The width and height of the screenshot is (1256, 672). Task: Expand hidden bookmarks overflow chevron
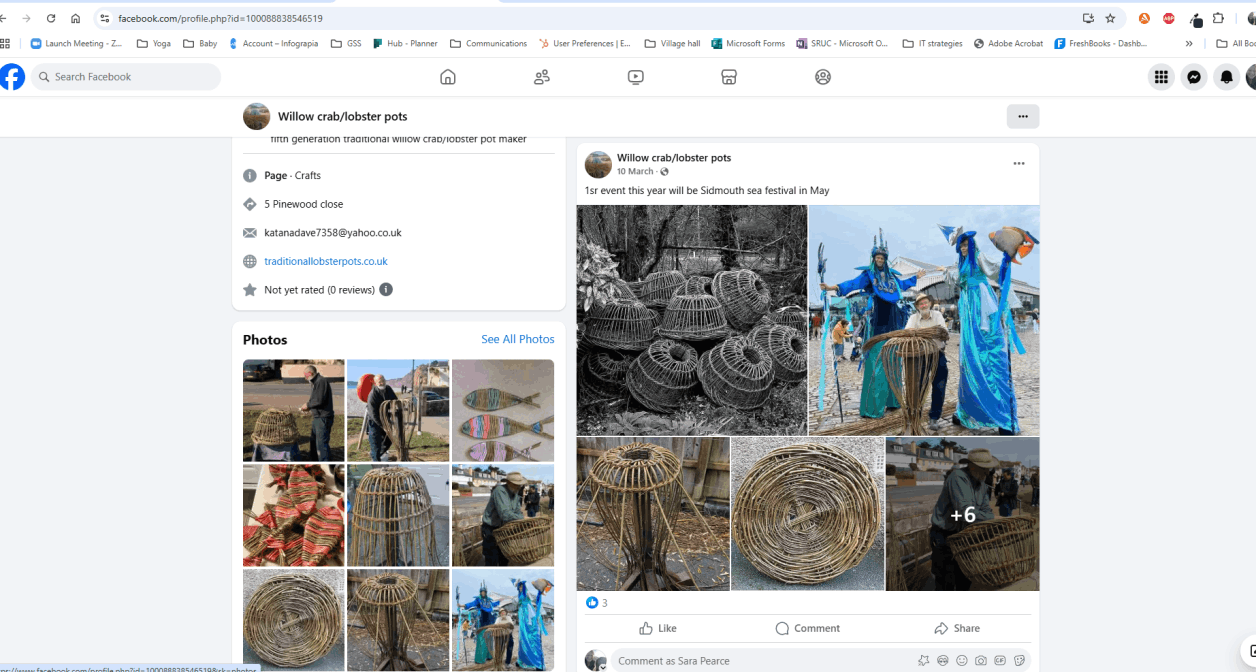click(x=1189, y=43)
